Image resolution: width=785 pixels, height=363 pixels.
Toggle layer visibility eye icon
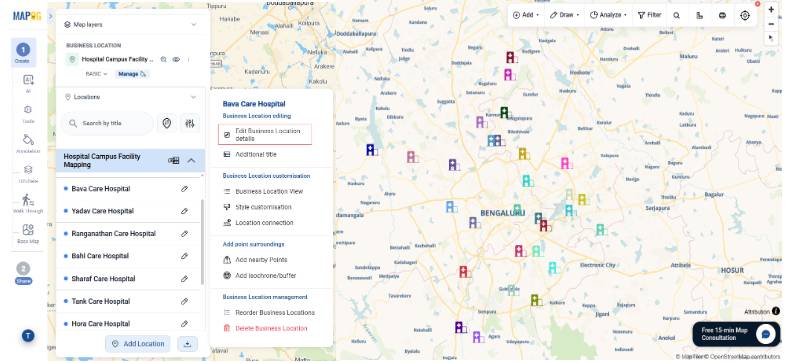point(176,59)
